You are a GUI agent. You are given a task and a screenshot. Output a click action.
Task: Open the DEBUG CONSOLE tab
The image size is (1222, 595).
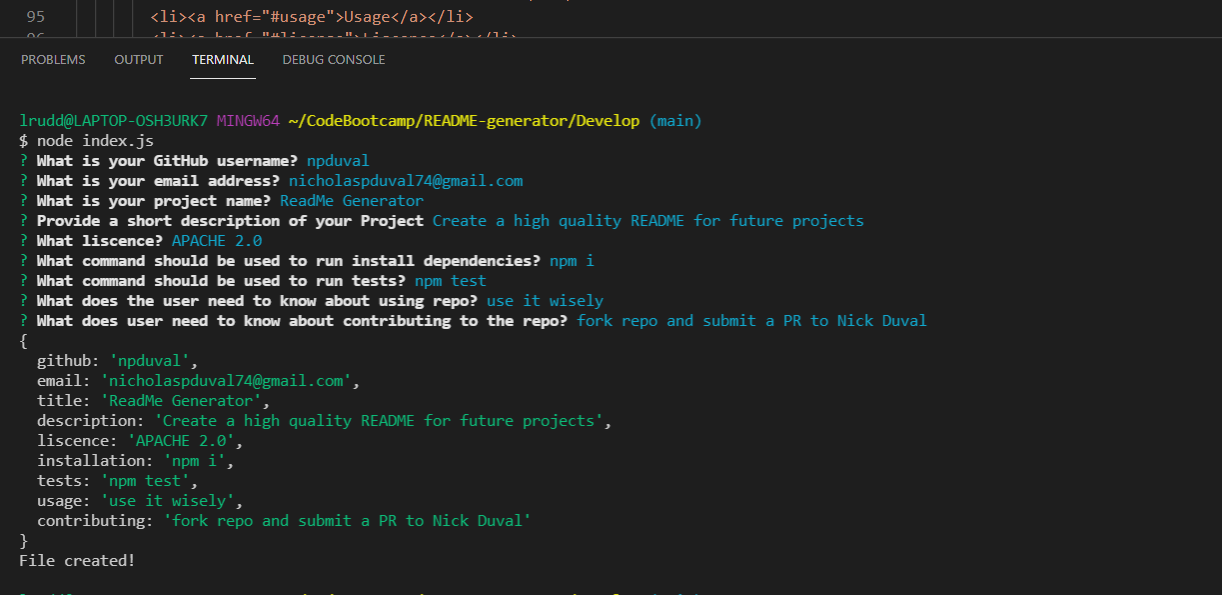pyautogui.click(x=334, y=60)
